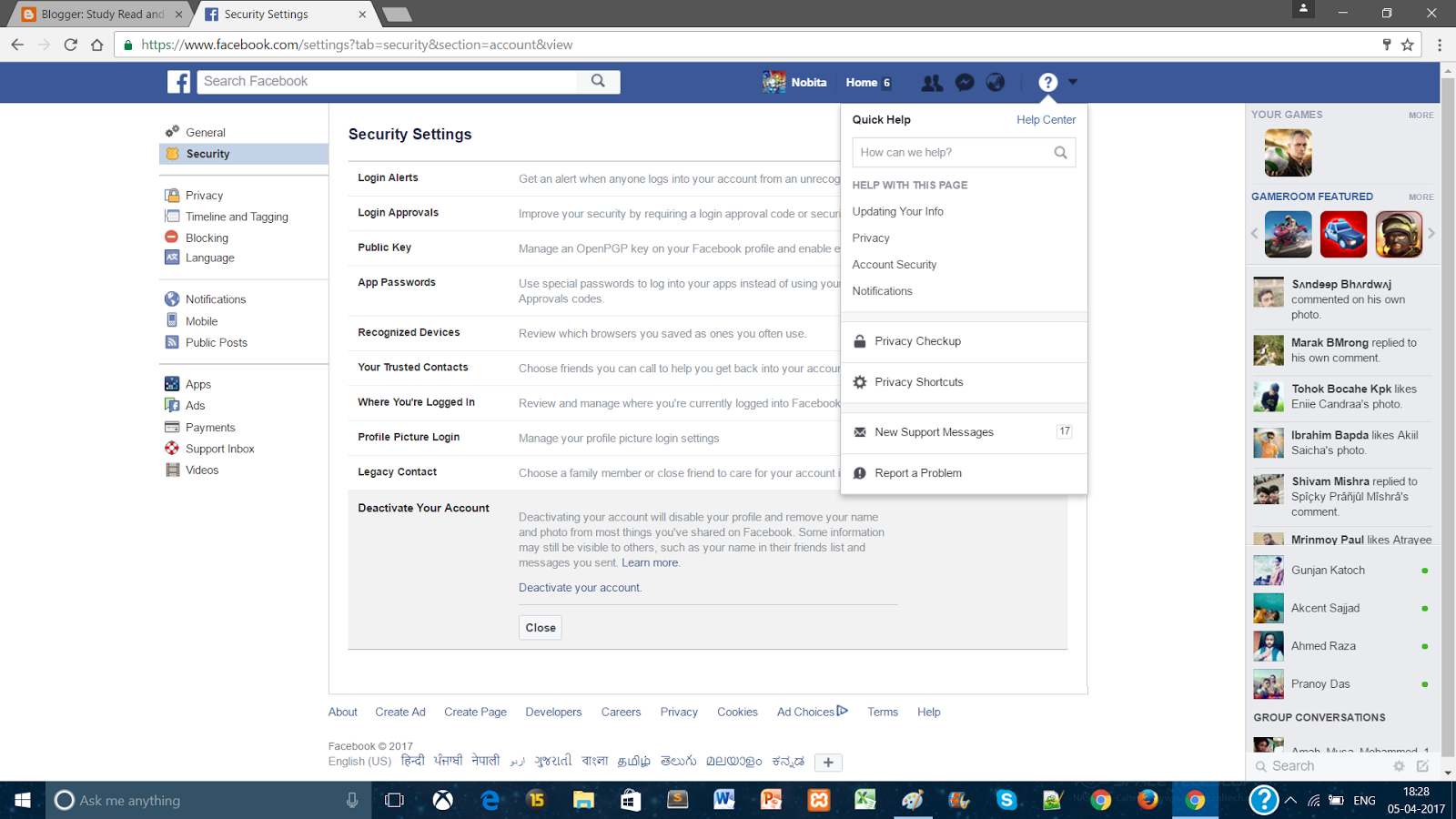Image resolution: width=1456 pixels, height=819 pixels.
Task: Open browser home page
Action: pos(97,45)
